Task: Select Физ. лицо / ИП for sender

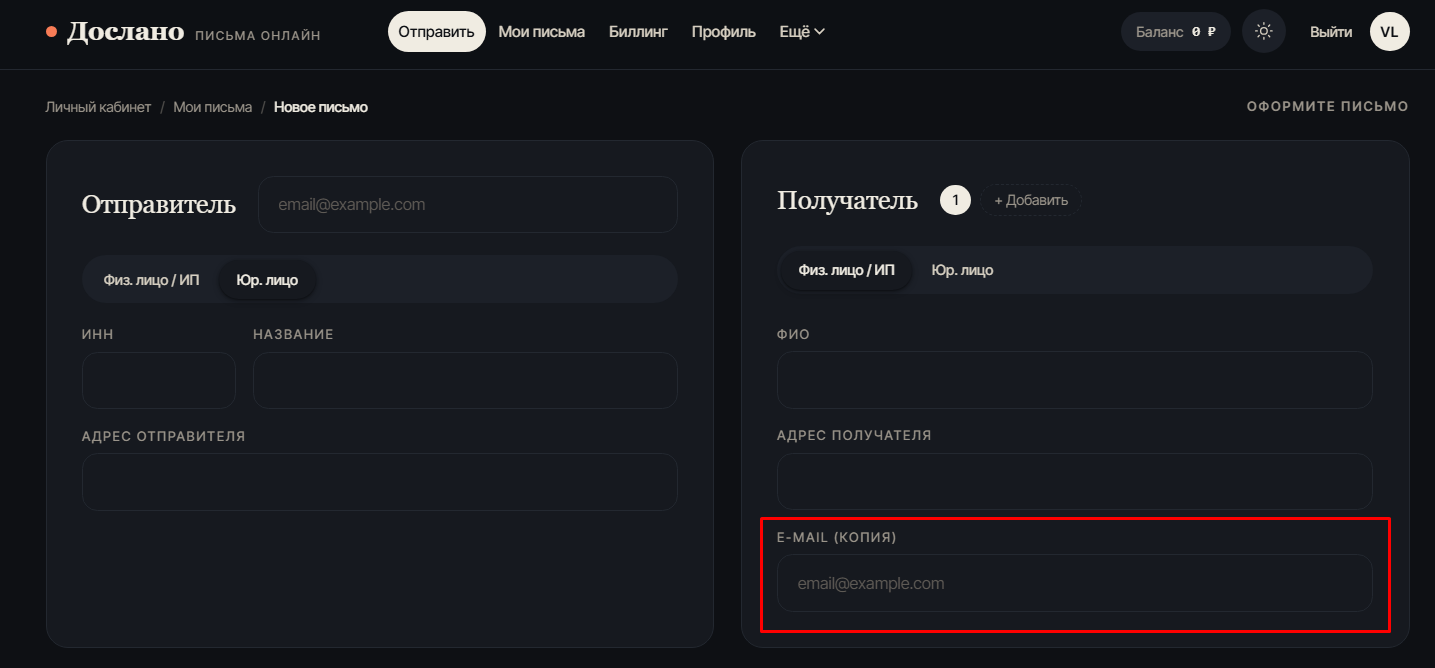Action: tap(151, 280)
